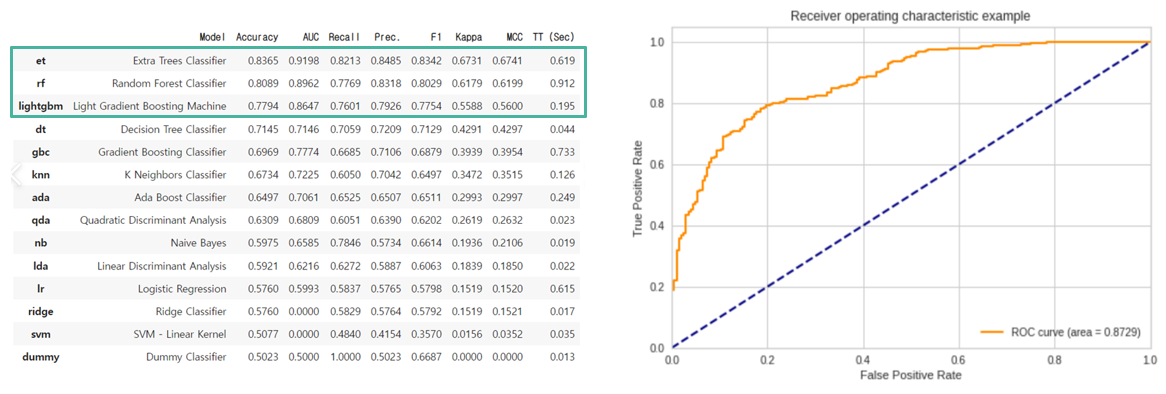The height and width of the screenshot is (394, 1166).
Task: Click Ada Boost Classifier model name
Action: point(179,197)
